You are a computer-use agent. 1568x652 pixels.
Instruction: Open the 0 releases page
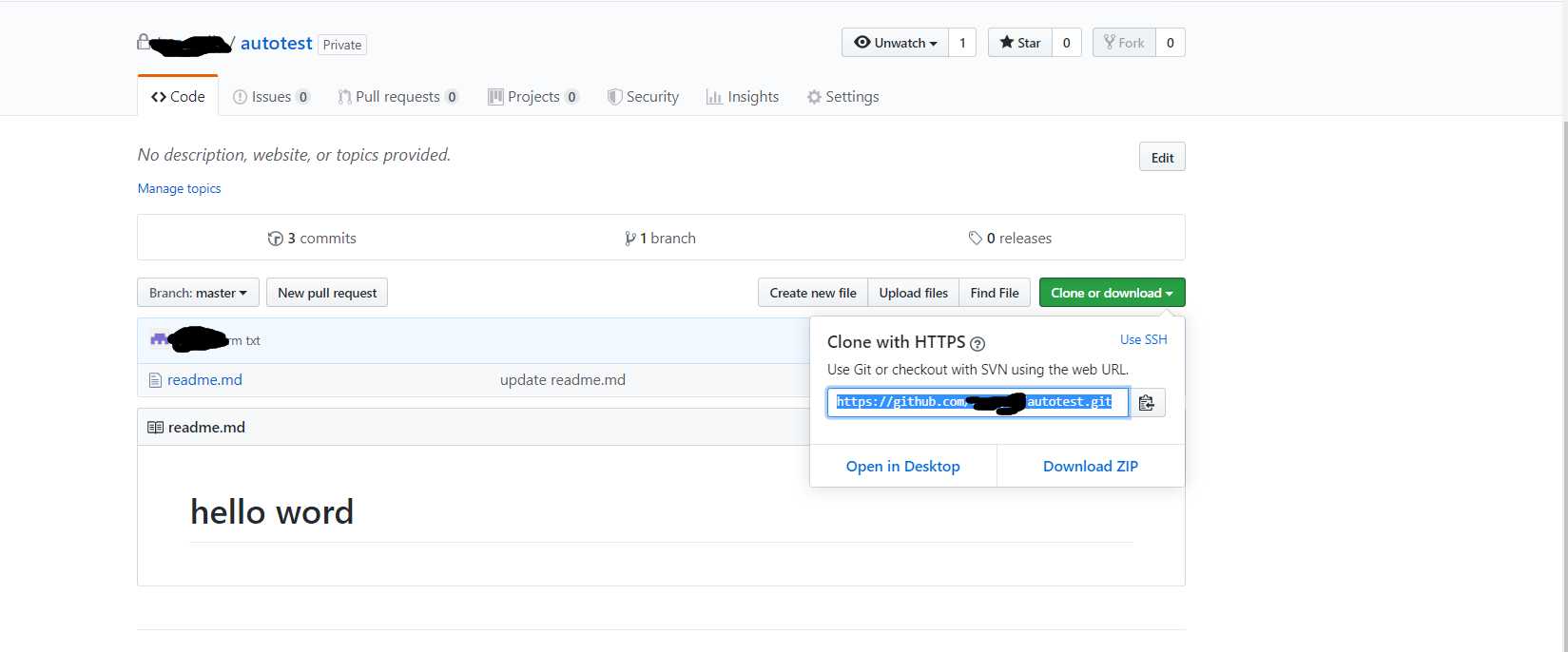coord(1010,239)
